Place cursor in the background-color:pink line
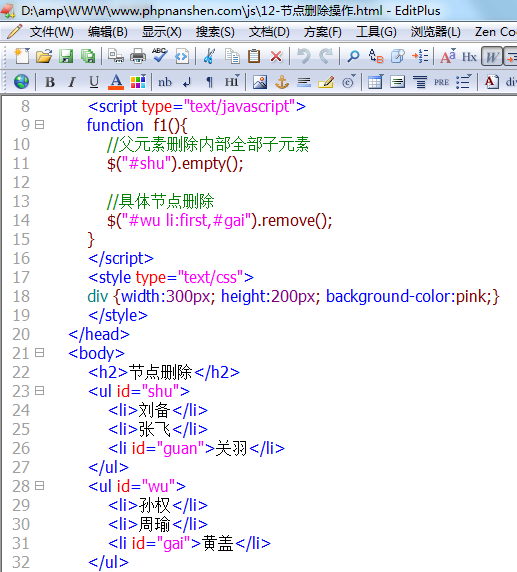The height and width of the screenshot is (572, 517). [x=293, y=296]
